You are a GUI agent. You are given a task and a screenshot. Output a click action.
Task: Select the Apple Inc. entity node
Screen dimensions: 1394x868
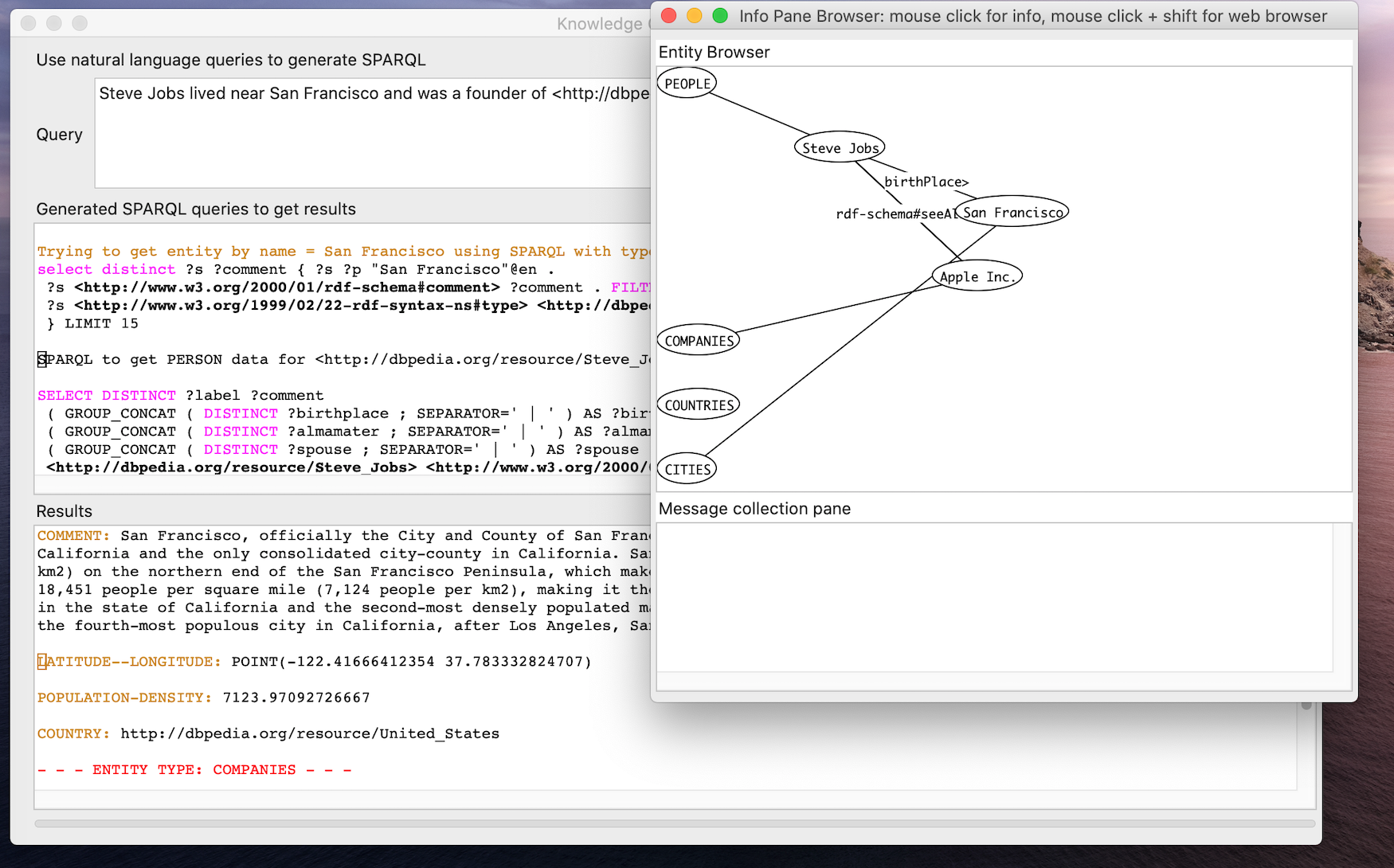click(976, 276)
